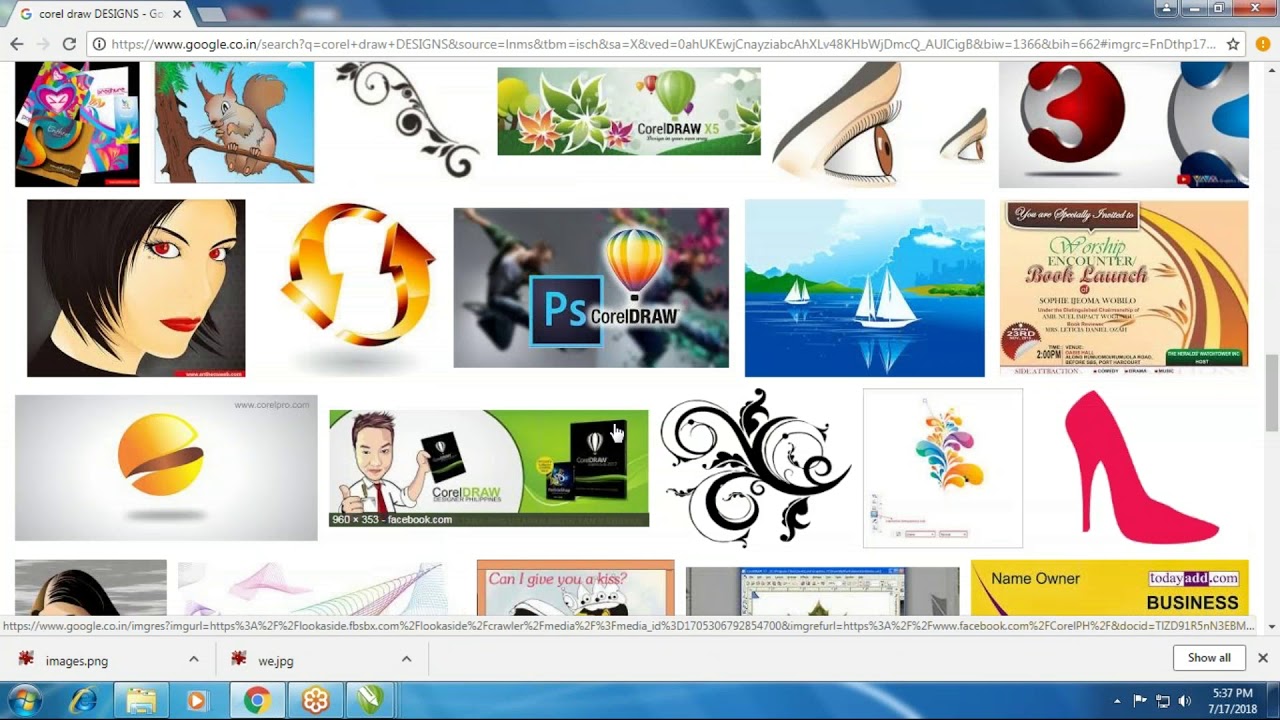Launch Internet Explorer from taskbar
This screenshot has width=1280, height=720.
(x=83, y=701)
